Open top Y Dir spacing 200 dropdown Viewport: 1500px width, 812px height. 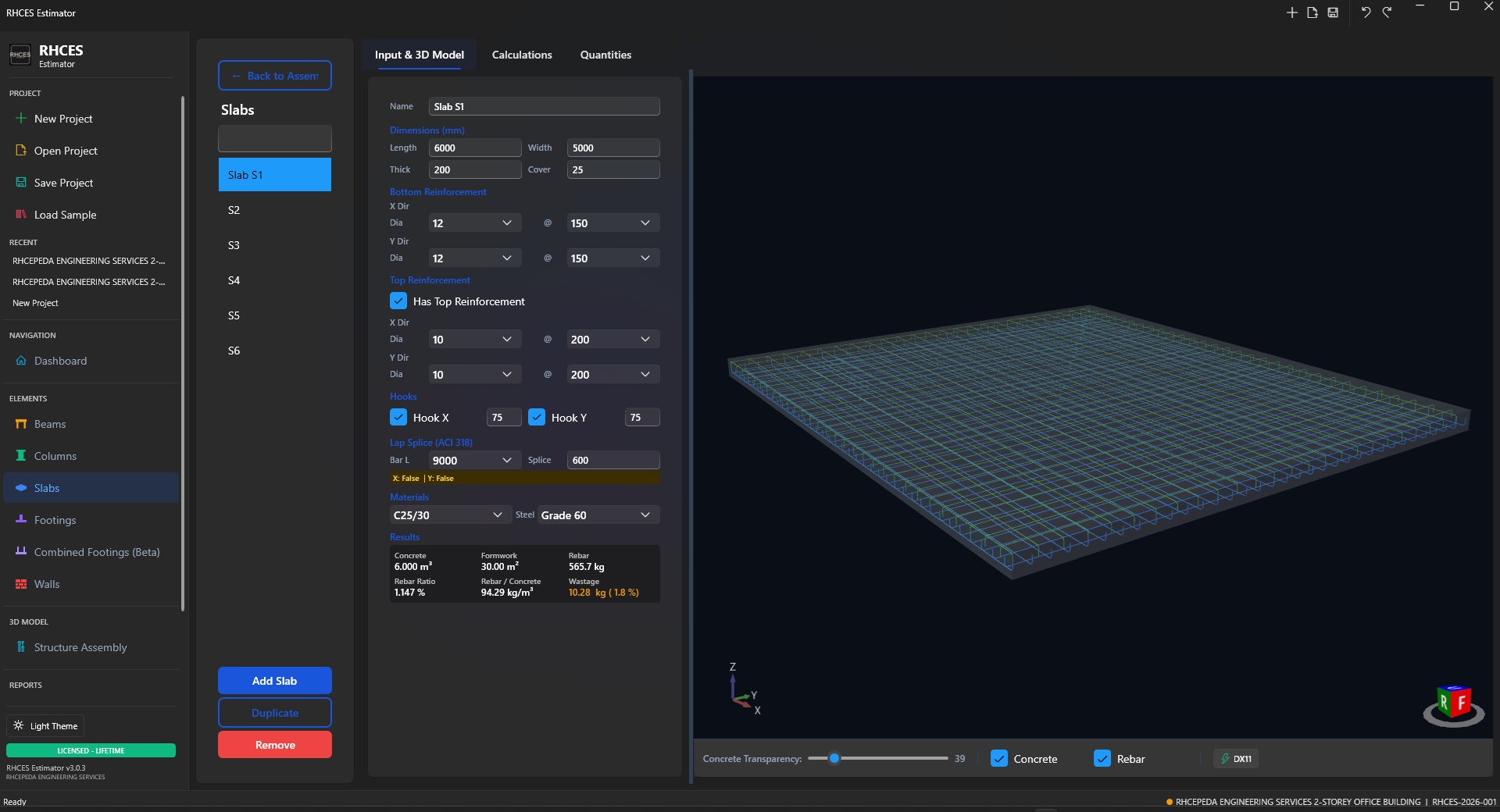pos(613,375)
